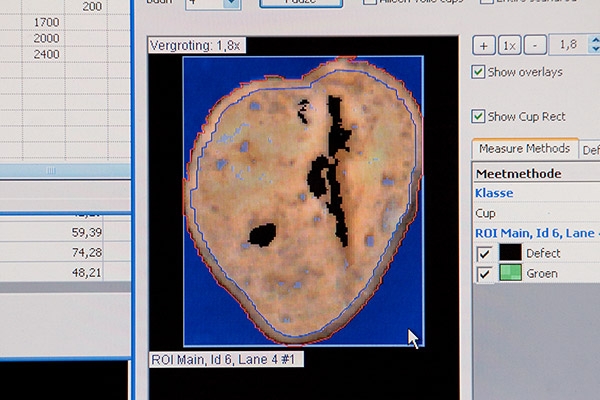Click the zoom out minus button
Screen dimensions: 600x400
pyautogui.click(x=535, y=46)
